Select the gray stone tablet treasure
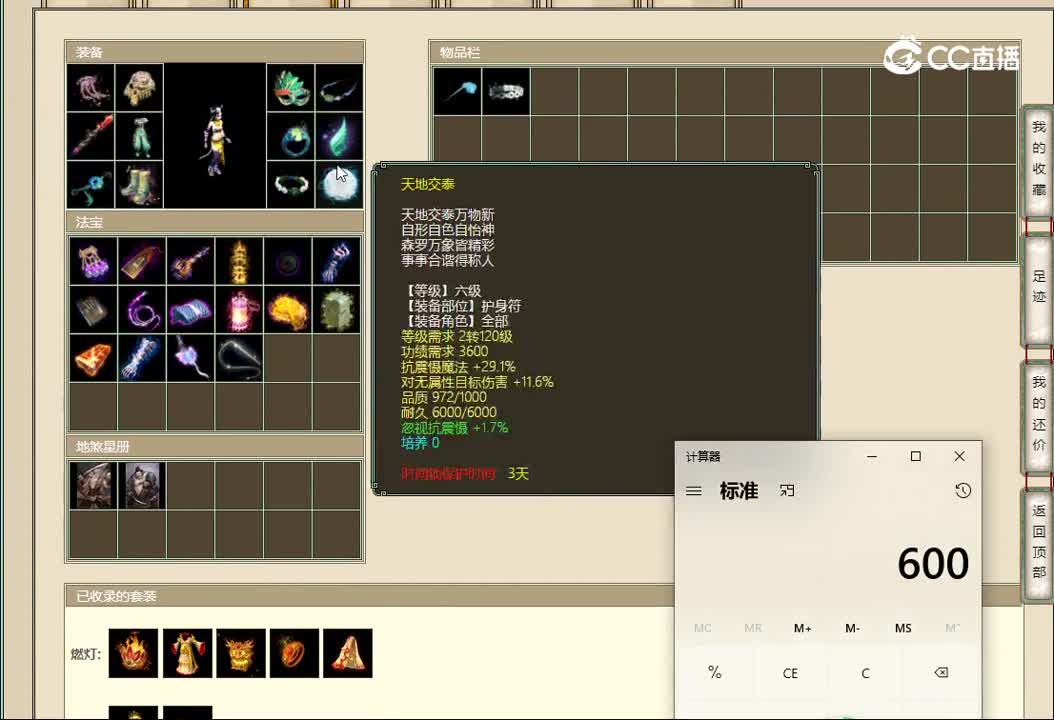The height and width of the screenshot is (720, 1054). pos(93,309)
